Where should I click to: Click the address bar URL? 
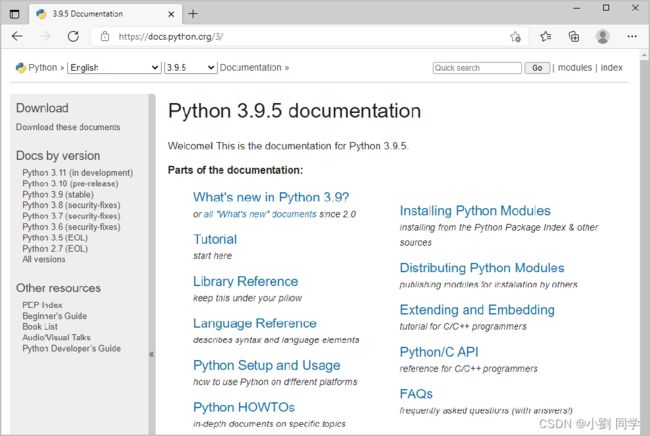pos(171,36)
